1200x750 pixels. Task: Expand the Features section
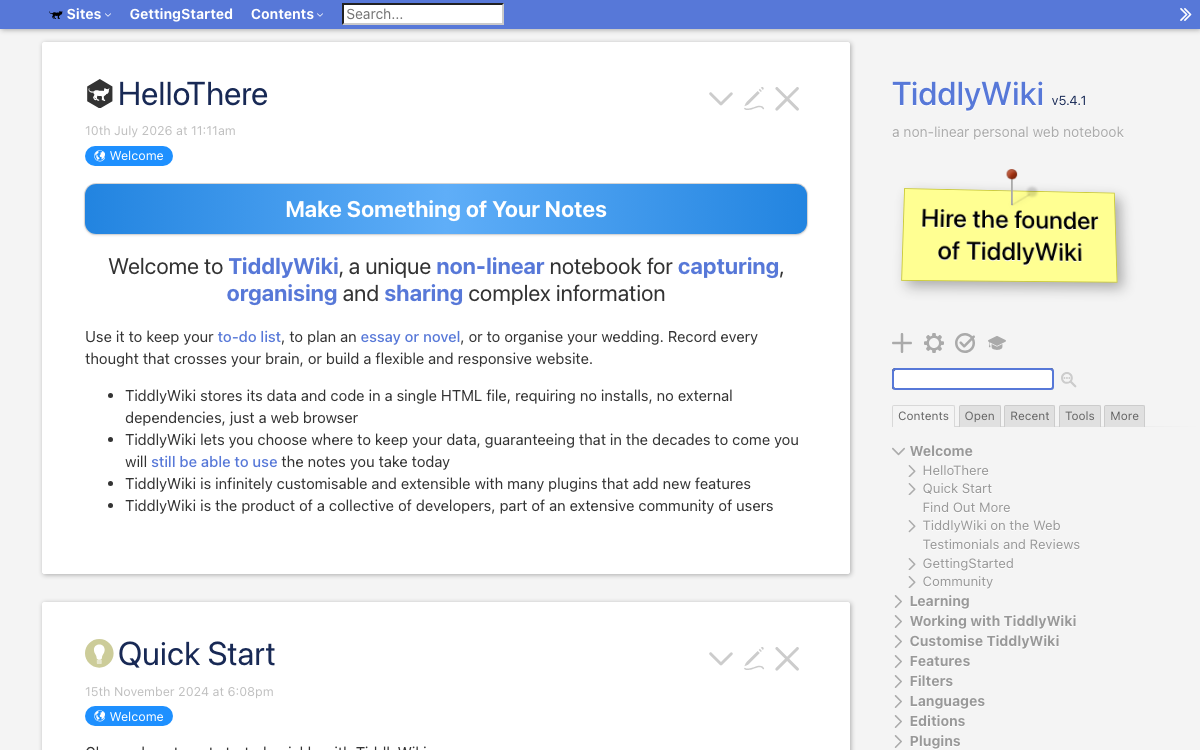point(899,661)
